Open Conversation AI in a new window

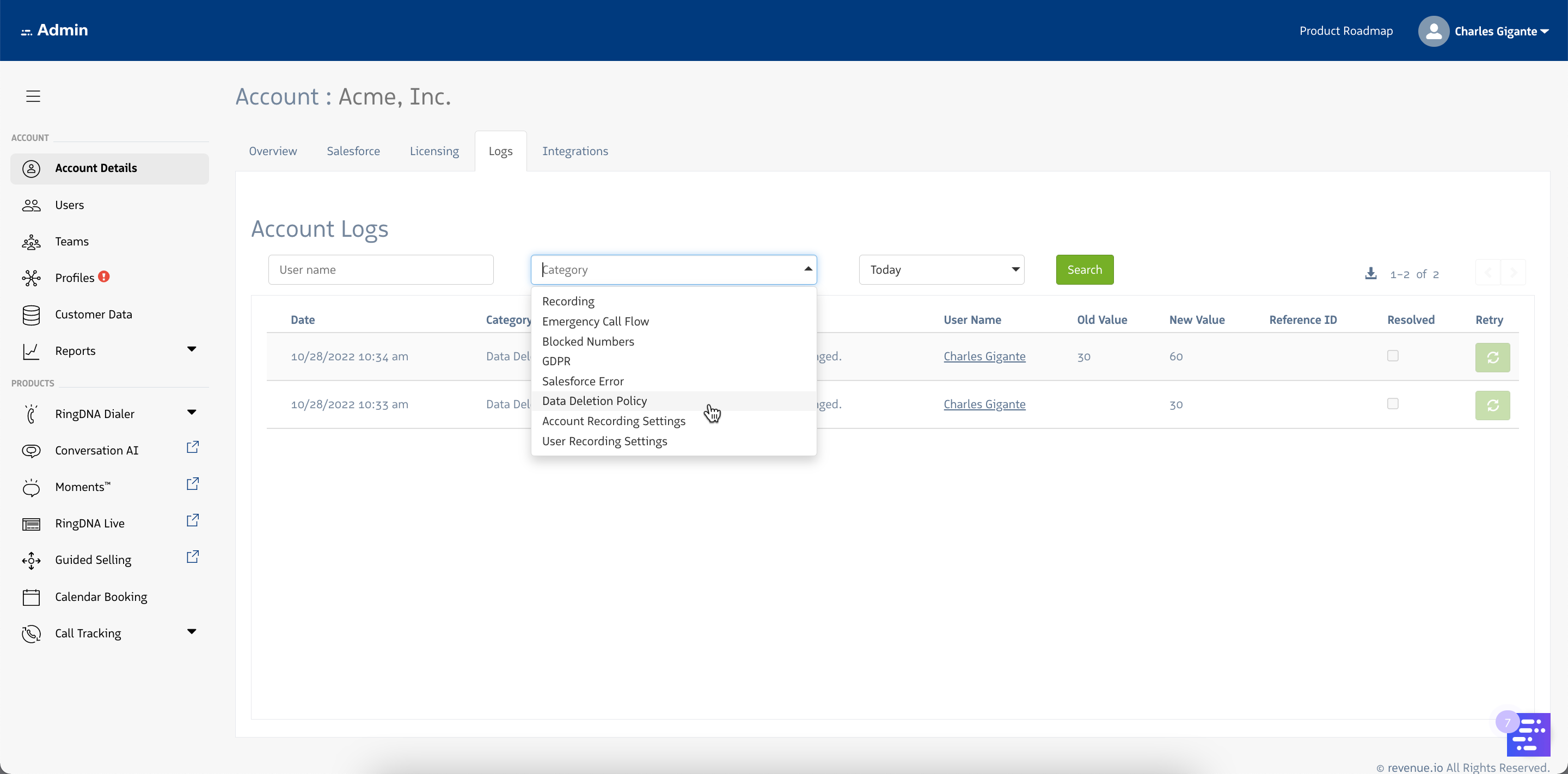(192, 447)
